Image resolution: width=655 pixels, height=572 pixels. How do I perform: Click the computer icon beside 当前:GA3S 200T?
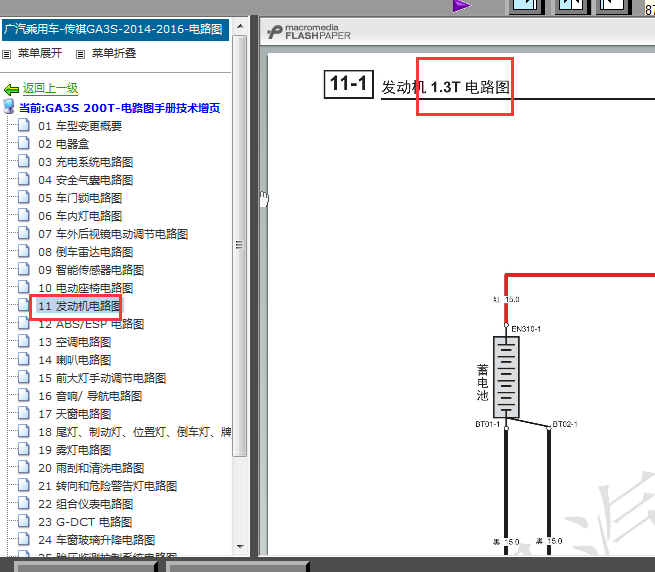tap(9, 106)
